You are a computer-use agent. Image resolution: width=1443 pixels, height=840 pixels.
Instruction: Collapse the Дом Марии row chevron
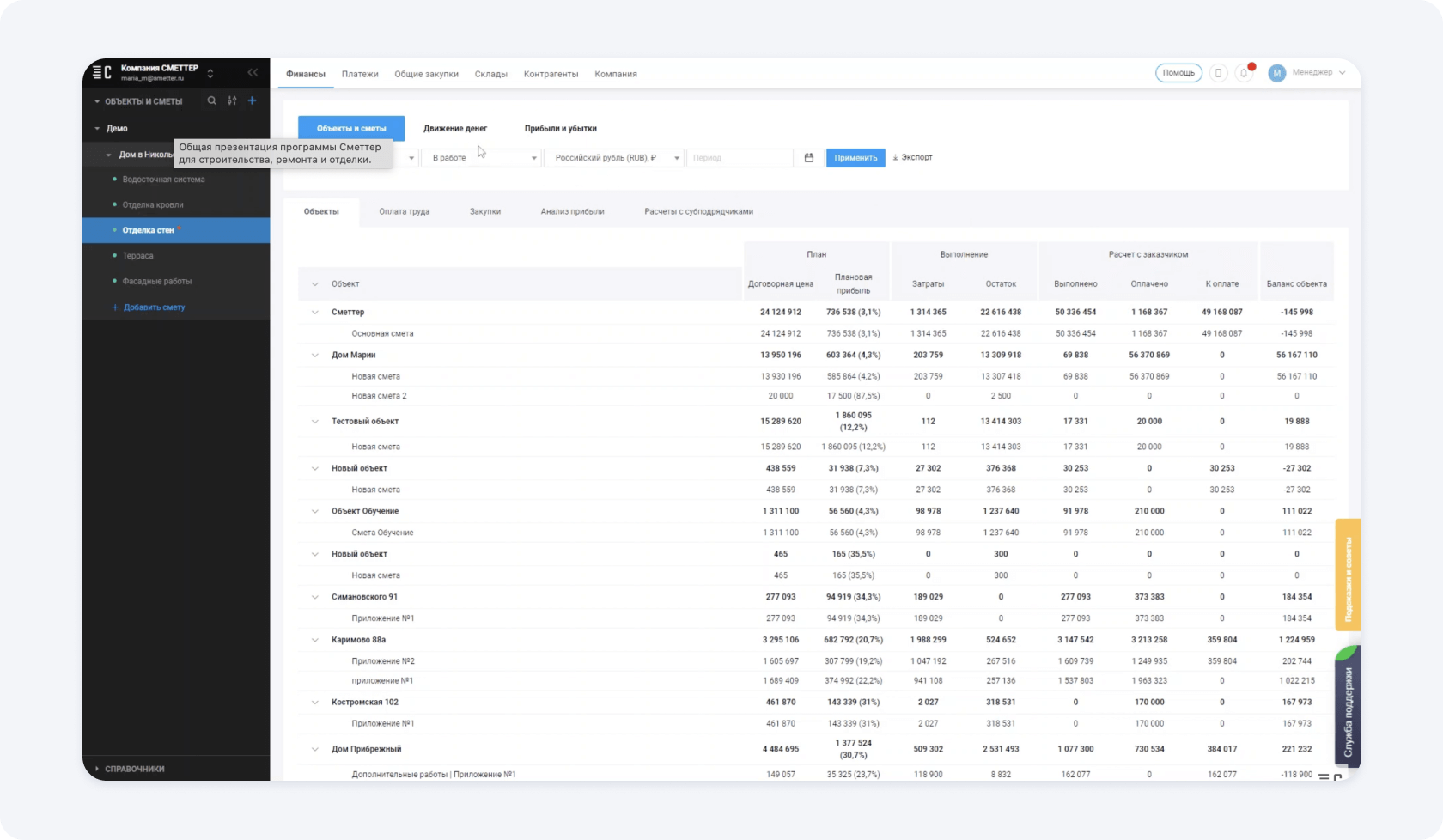coord(314,355)
